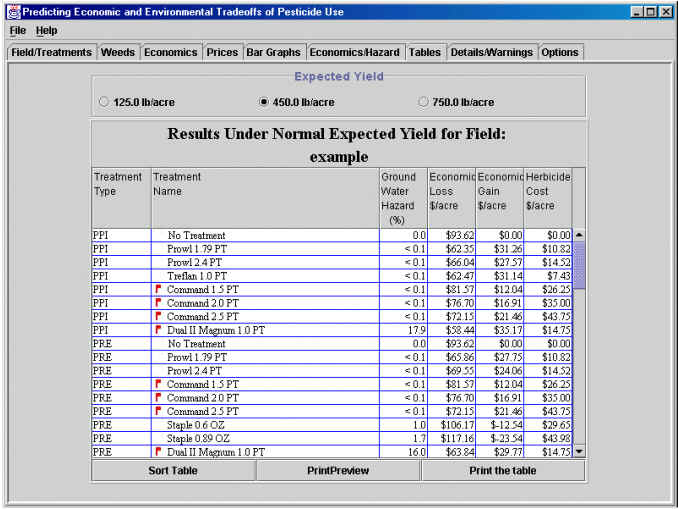Click the PrintPreview button

[x=338, y=470]
